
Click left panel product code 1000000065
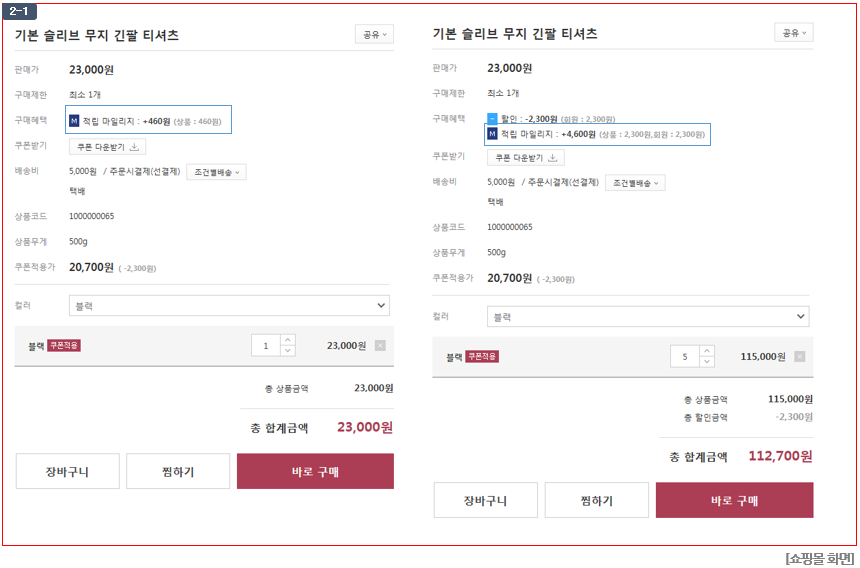point(92,216)
